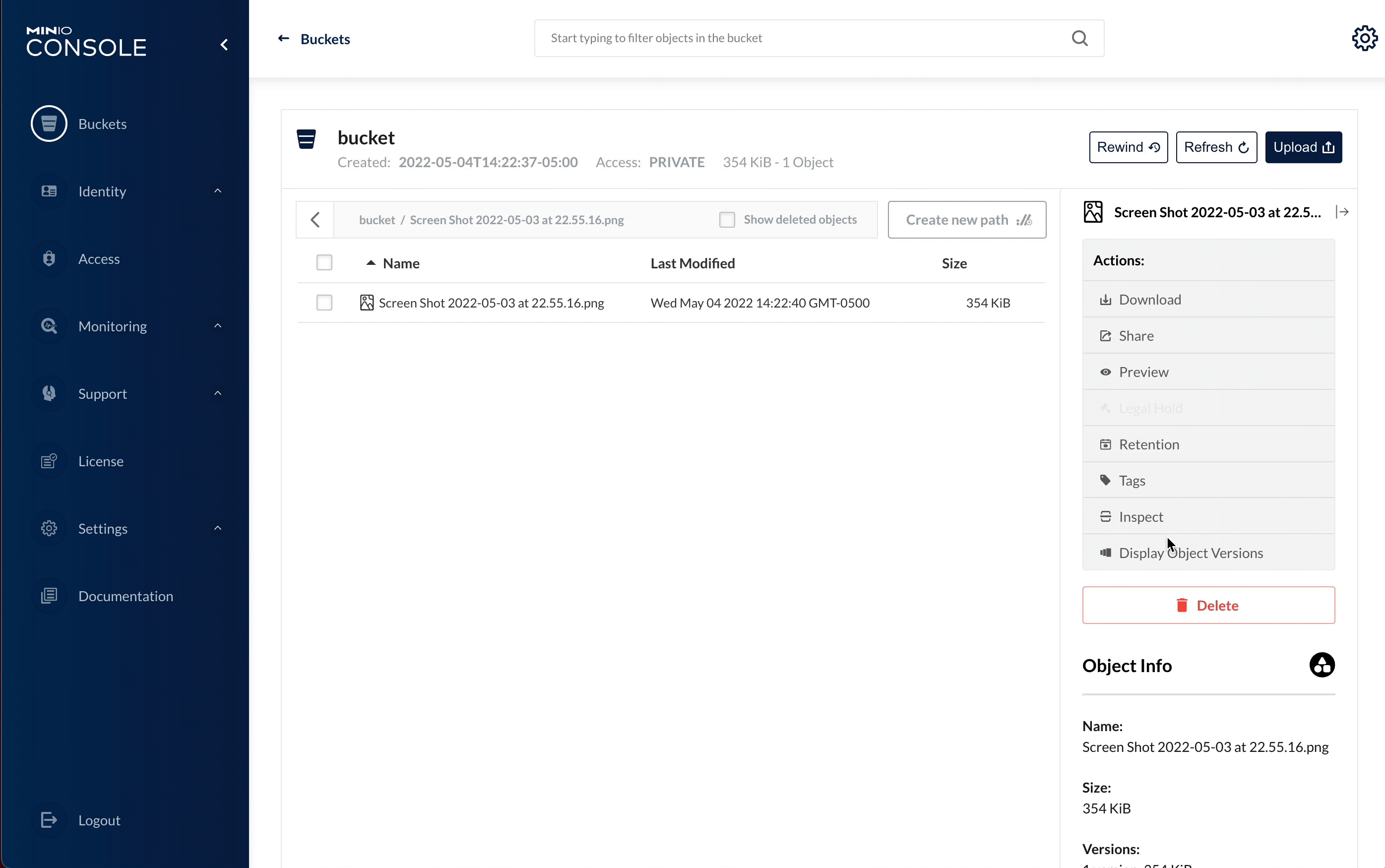This screenshot has width=1385, height=868.
Task: Click the image file icon of the Screen Shot row
Action: [367, 303]
